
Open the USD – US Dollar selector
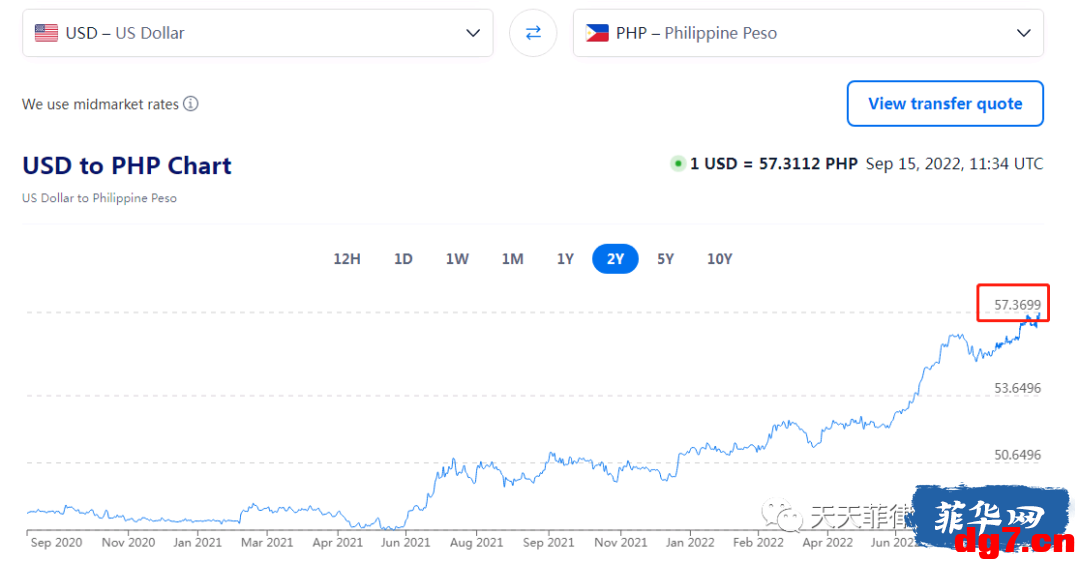258,33
